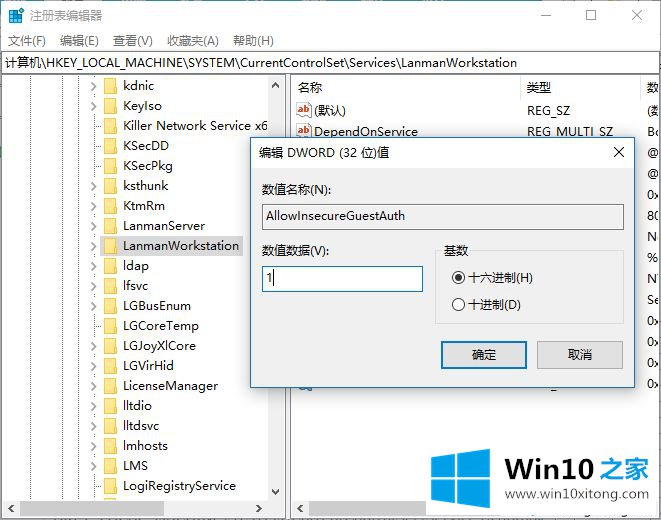Click the string value icon of (默认)
The width and height of the screenshot is (661, 520).
coord(304,110)
